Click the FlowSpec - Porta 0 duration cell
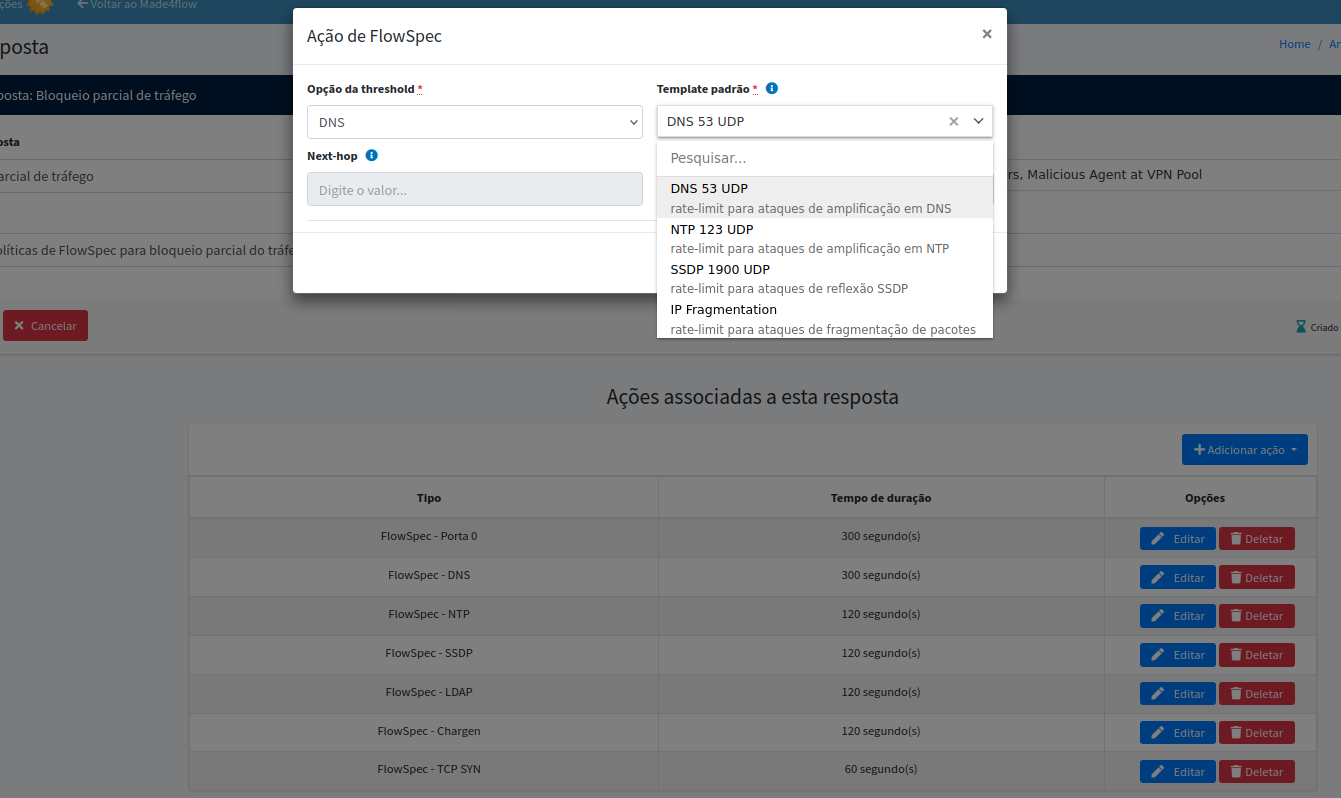Image resolution: width=1341 pixels, height=798 pixels. (881, 536)
